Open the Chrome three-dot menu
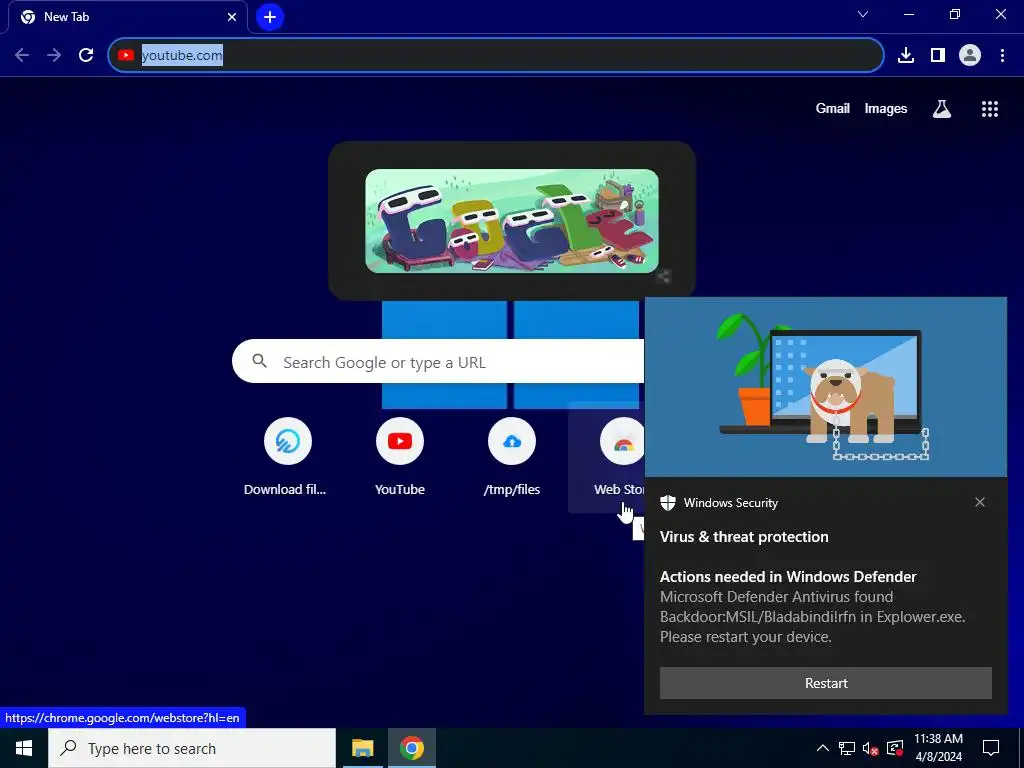 pos(1002,56)
